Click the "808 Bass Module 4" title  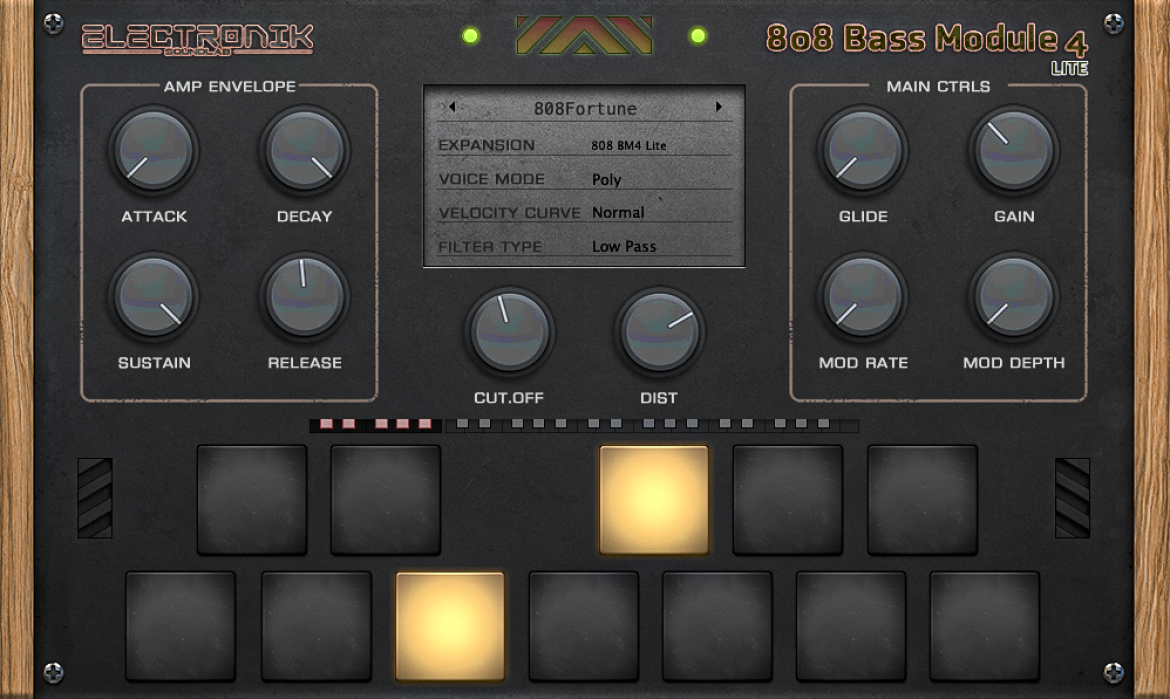click(x=927, y=41)
